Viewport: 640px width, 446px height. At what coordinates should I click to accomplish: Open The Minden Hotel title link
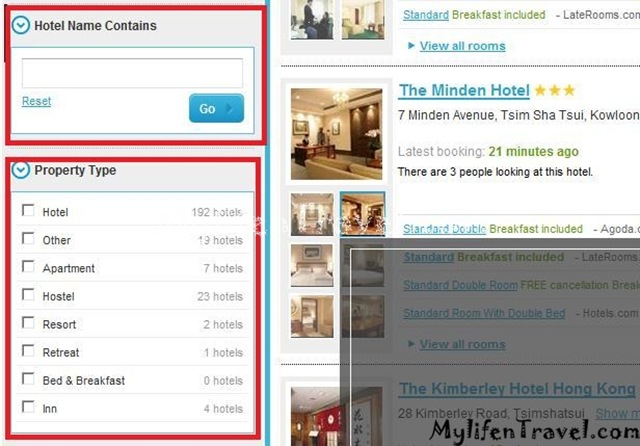point(464,90)
